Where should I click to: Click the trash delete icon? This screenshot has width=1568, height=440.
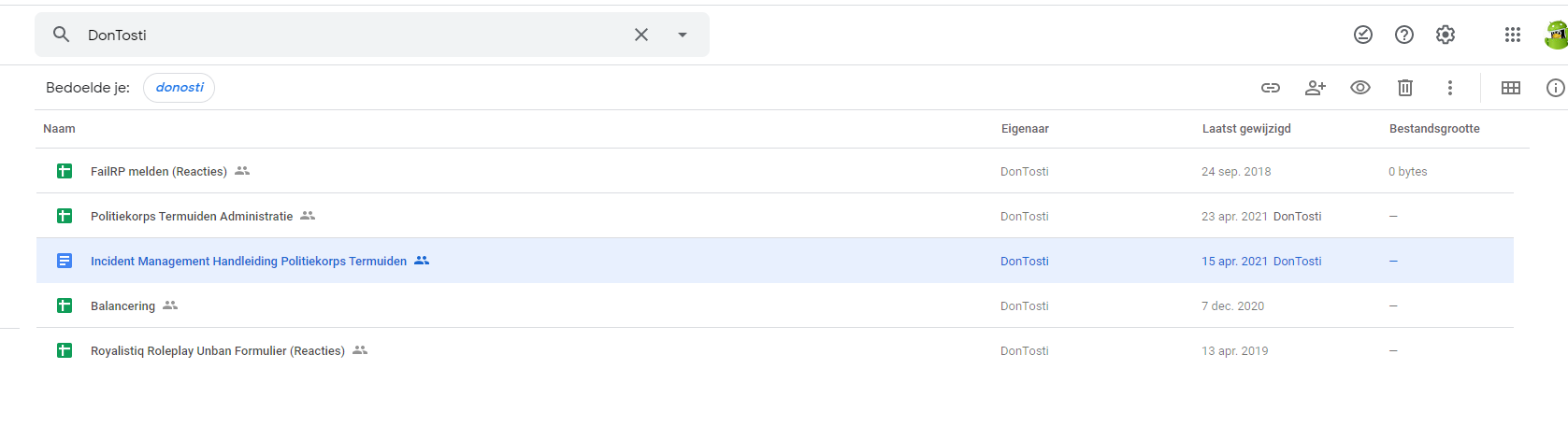point(1404,88)
